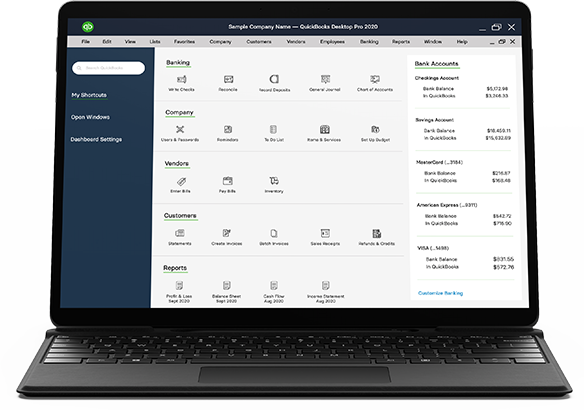The width and height of the screenshot is (584, 410).
Task: Open the Batch Invoices icon
Action: tap(274, 233)
